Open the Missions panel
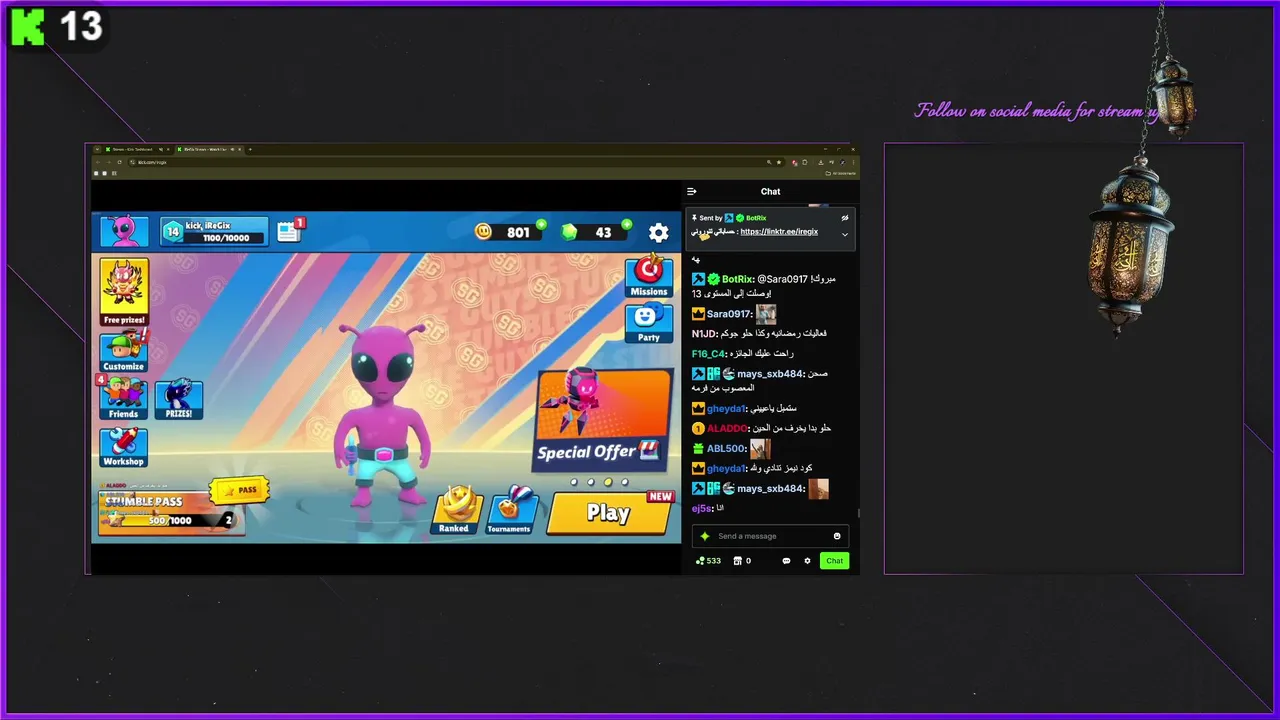1280x720 pixels. tap(649, 277)
